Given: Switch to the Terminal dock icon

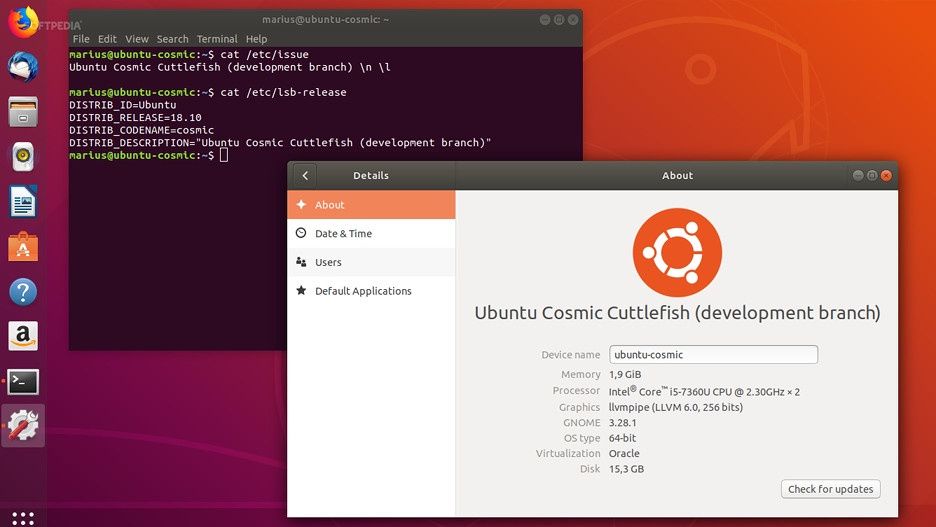Looking at the screenshot, I should tap(23, 381).
